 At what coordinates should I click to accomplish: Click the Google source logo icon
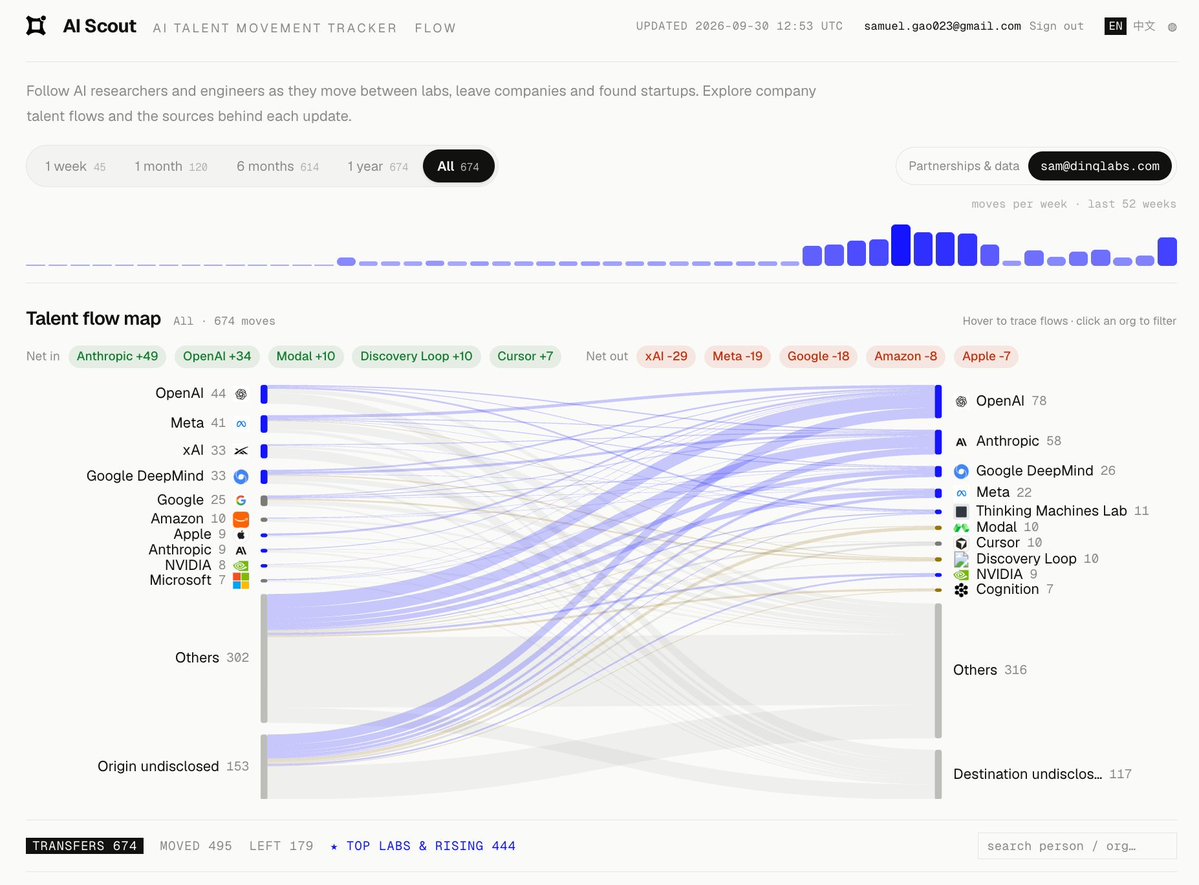coord(241,500)
